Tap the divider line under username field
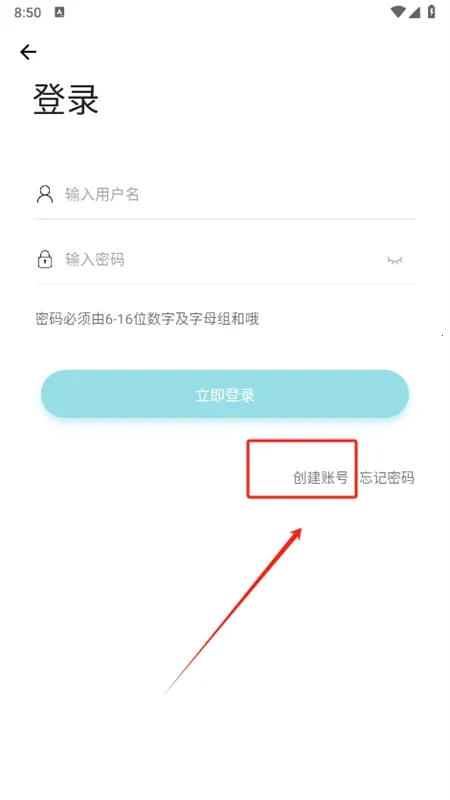The height and width of the screenshot is (800, 450). (x=225, y=219)
